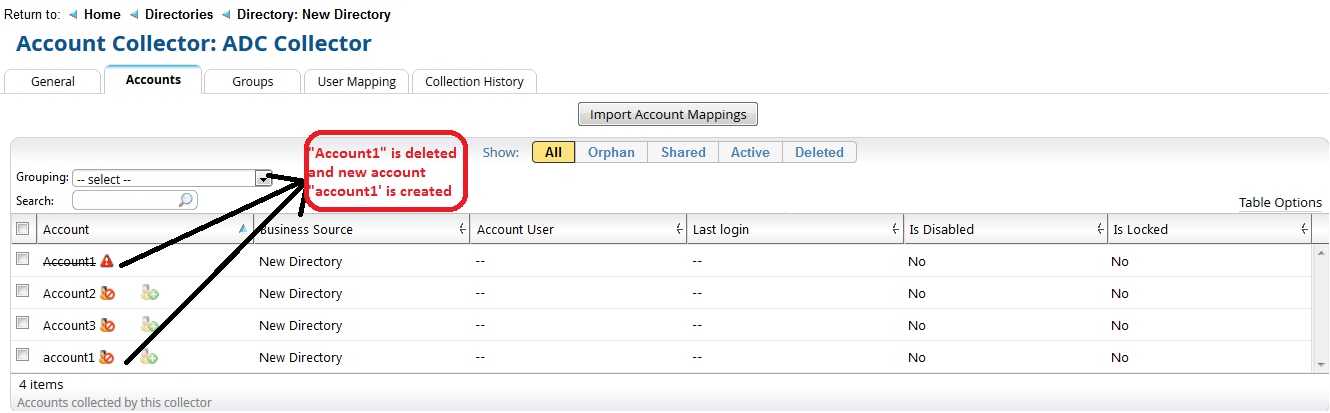
Task: Check the box for the Account2 row
Action: tap(22, 290)
